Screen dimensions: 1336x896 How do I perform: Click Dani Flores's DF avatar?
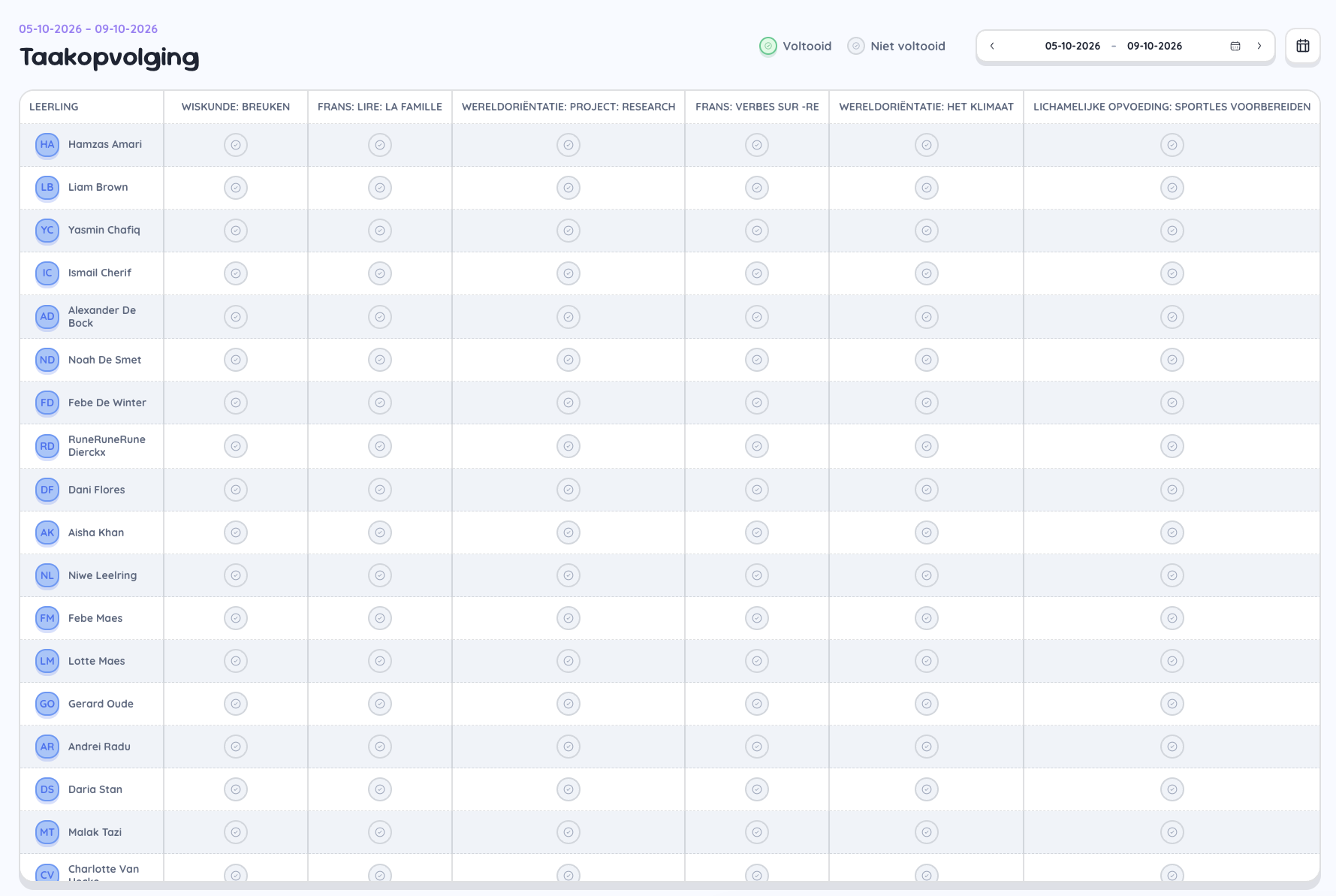pos(47,490)
